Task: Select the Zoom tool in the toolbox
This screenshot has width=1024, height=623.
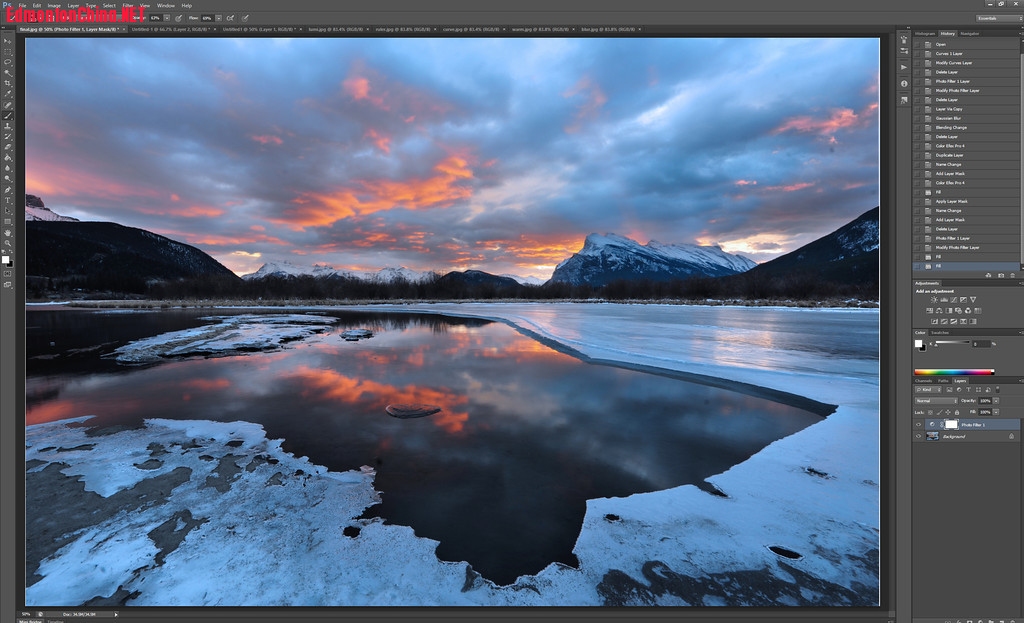Action: [8, 243]
